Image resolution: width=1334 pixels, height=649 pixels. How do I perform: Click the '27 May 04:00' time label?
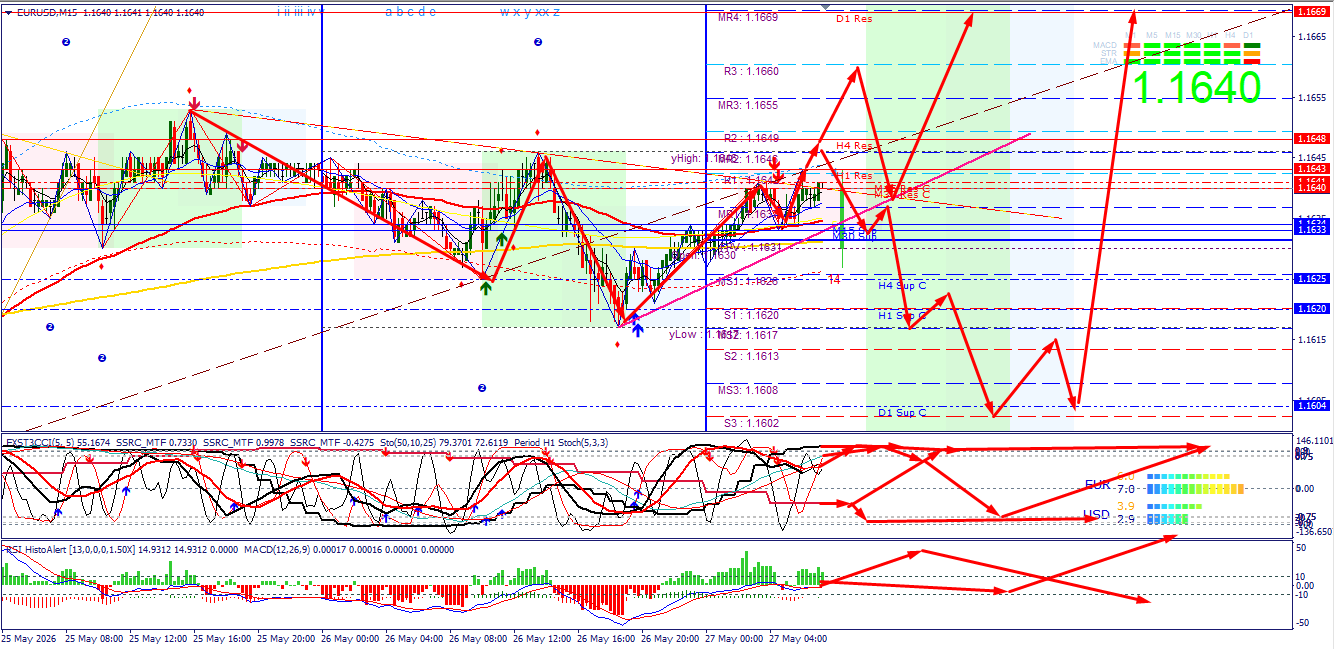799,638
